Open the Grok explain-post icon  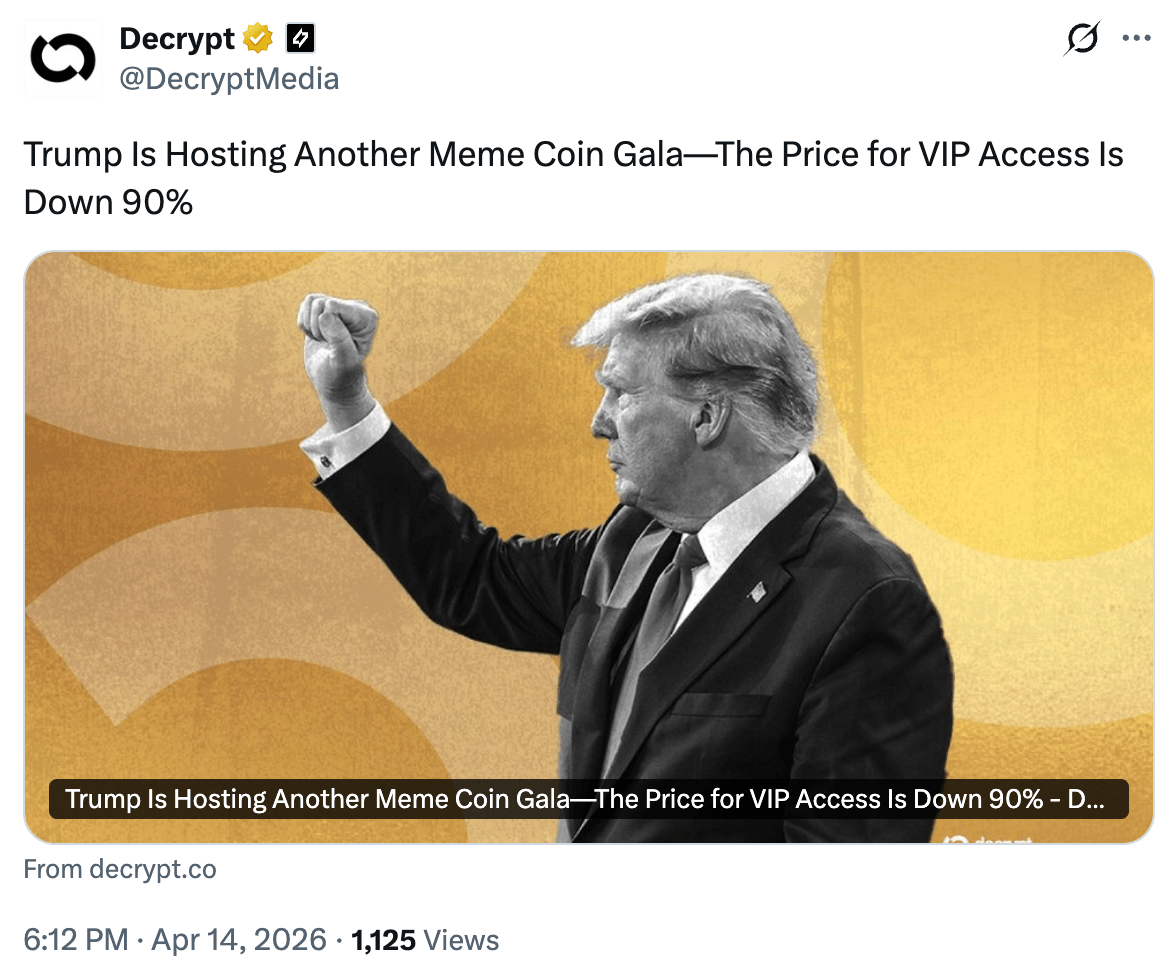(x=1082, y=40)
